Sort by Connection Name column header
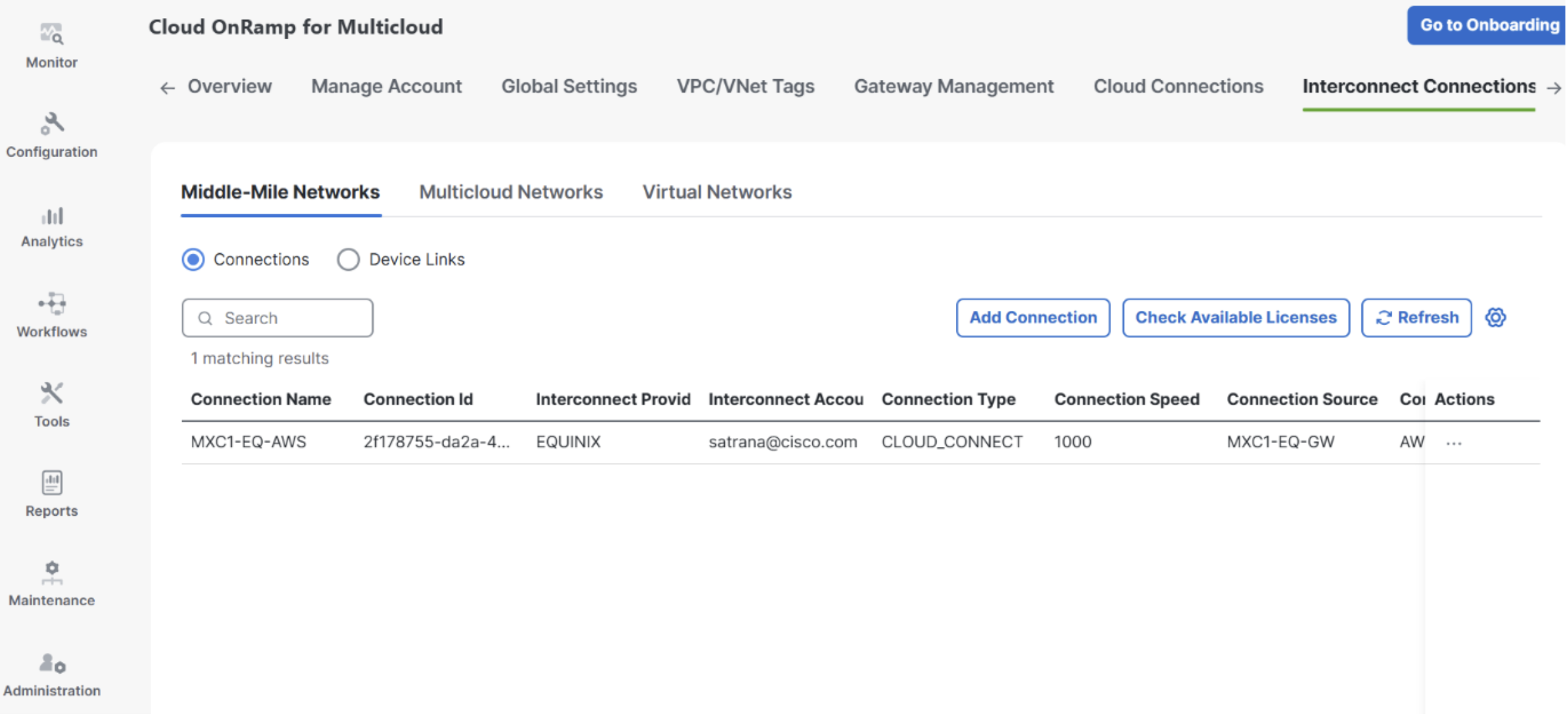Screen dimensions: 1568x716 (261, 400)
